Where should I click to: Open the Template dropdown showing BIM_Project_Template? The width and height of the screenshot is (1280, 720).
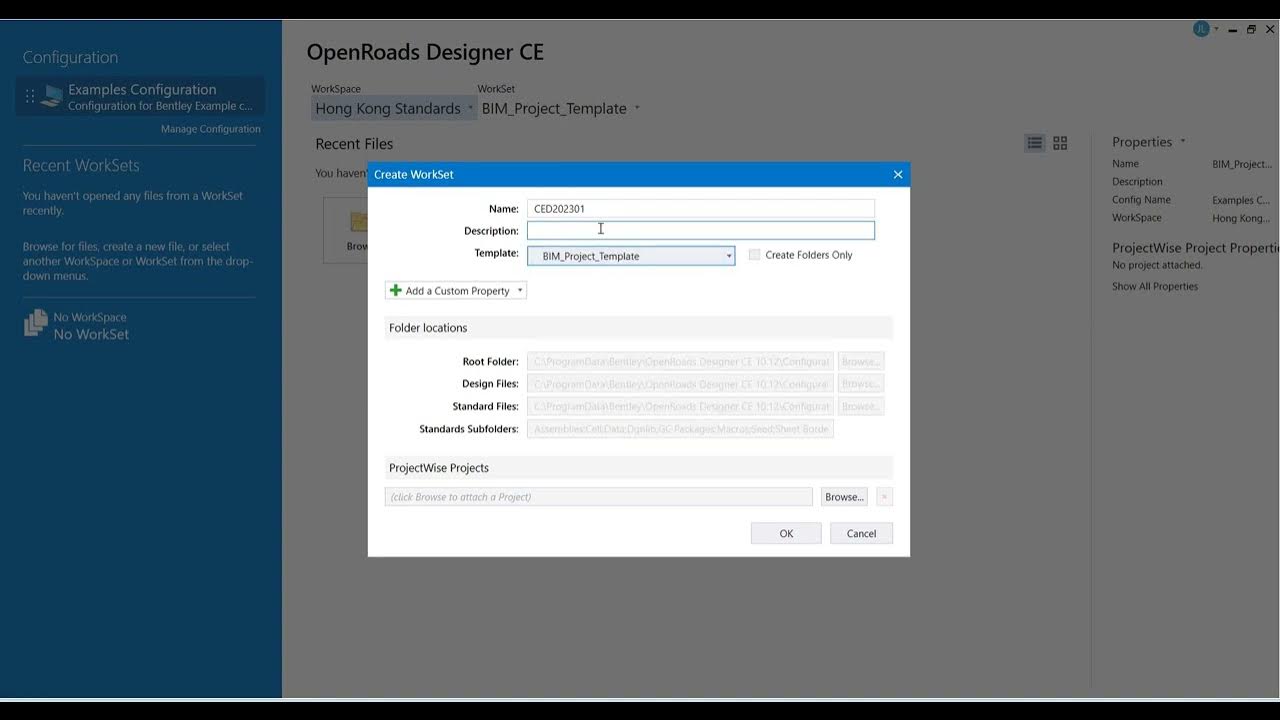click(x=631, y=256)
